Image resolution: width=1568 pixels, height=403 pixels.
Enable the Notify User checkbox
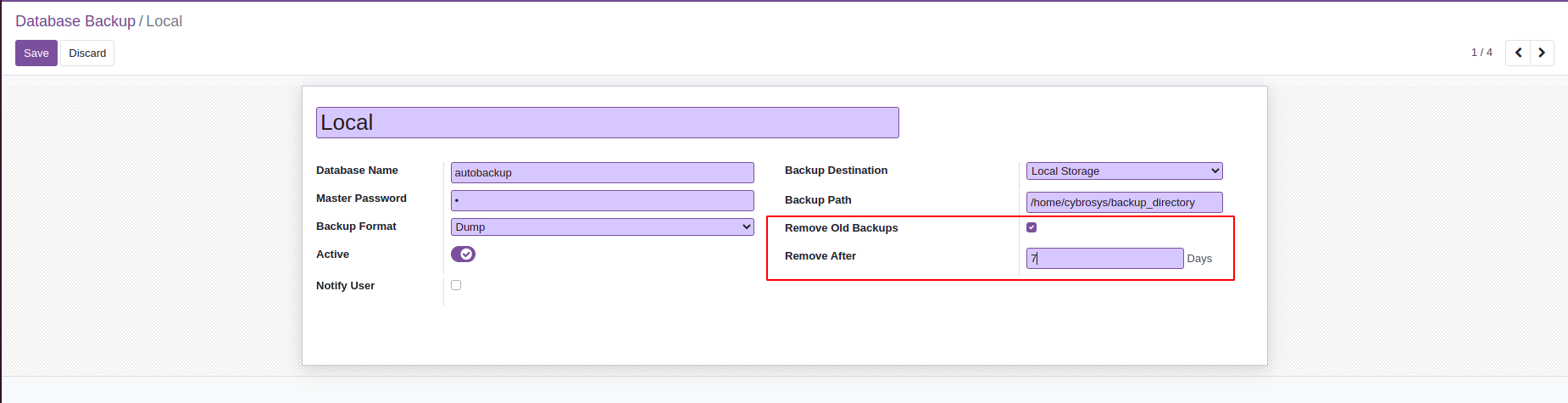pyautogui.click(x=456, y=285)
